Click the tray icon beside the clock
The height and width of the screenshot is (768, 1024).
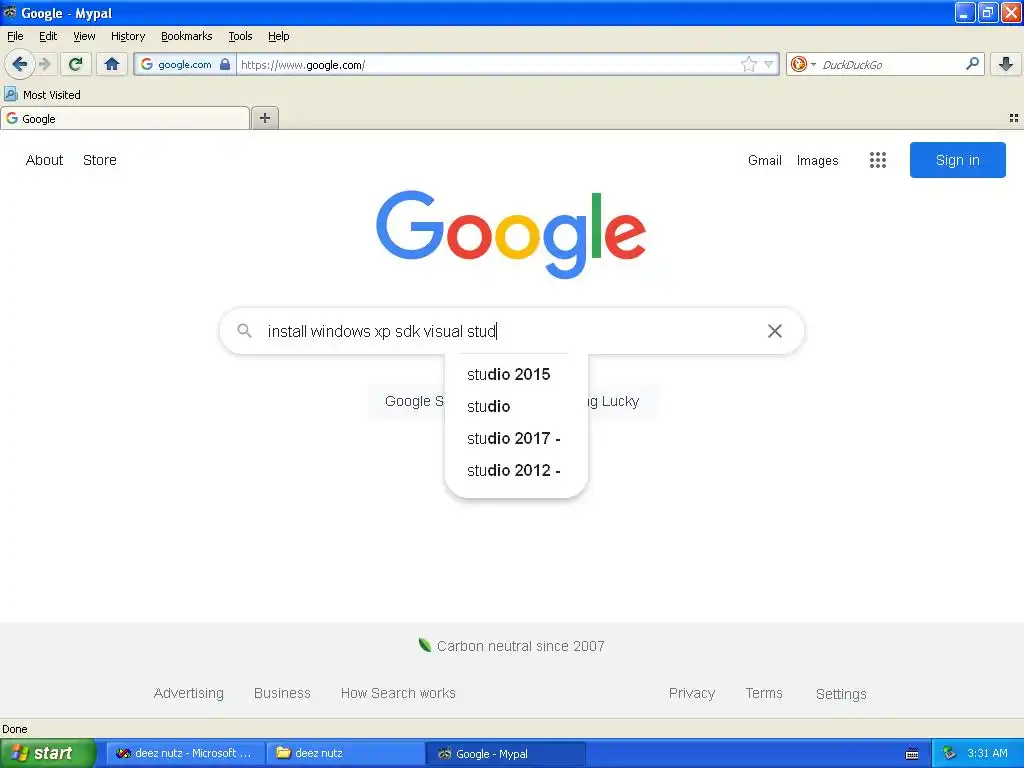(x=950, y=754)
